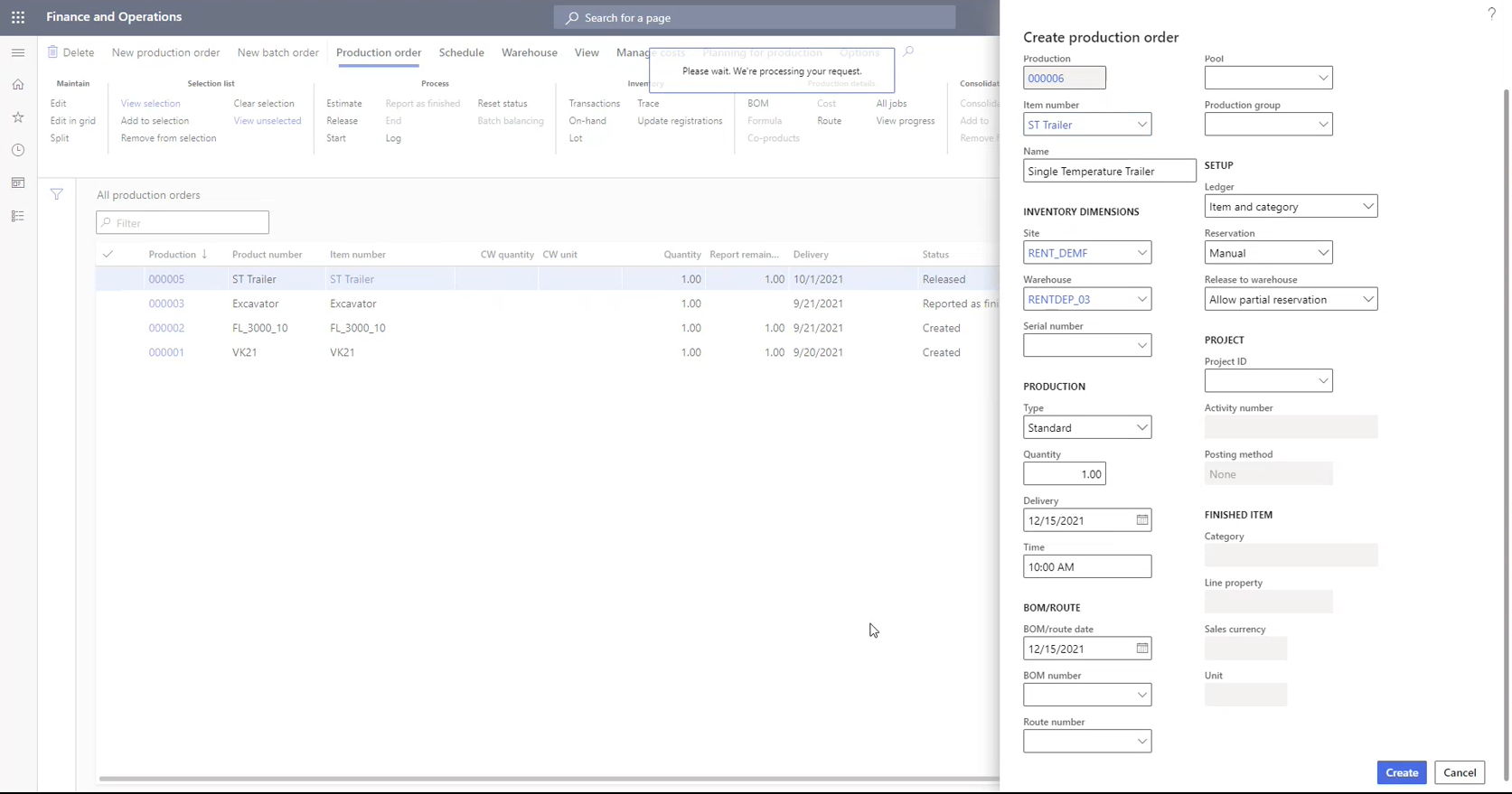Click Reset status
The height and width of the screenshot is (794, 1512).
click(502, 104)
